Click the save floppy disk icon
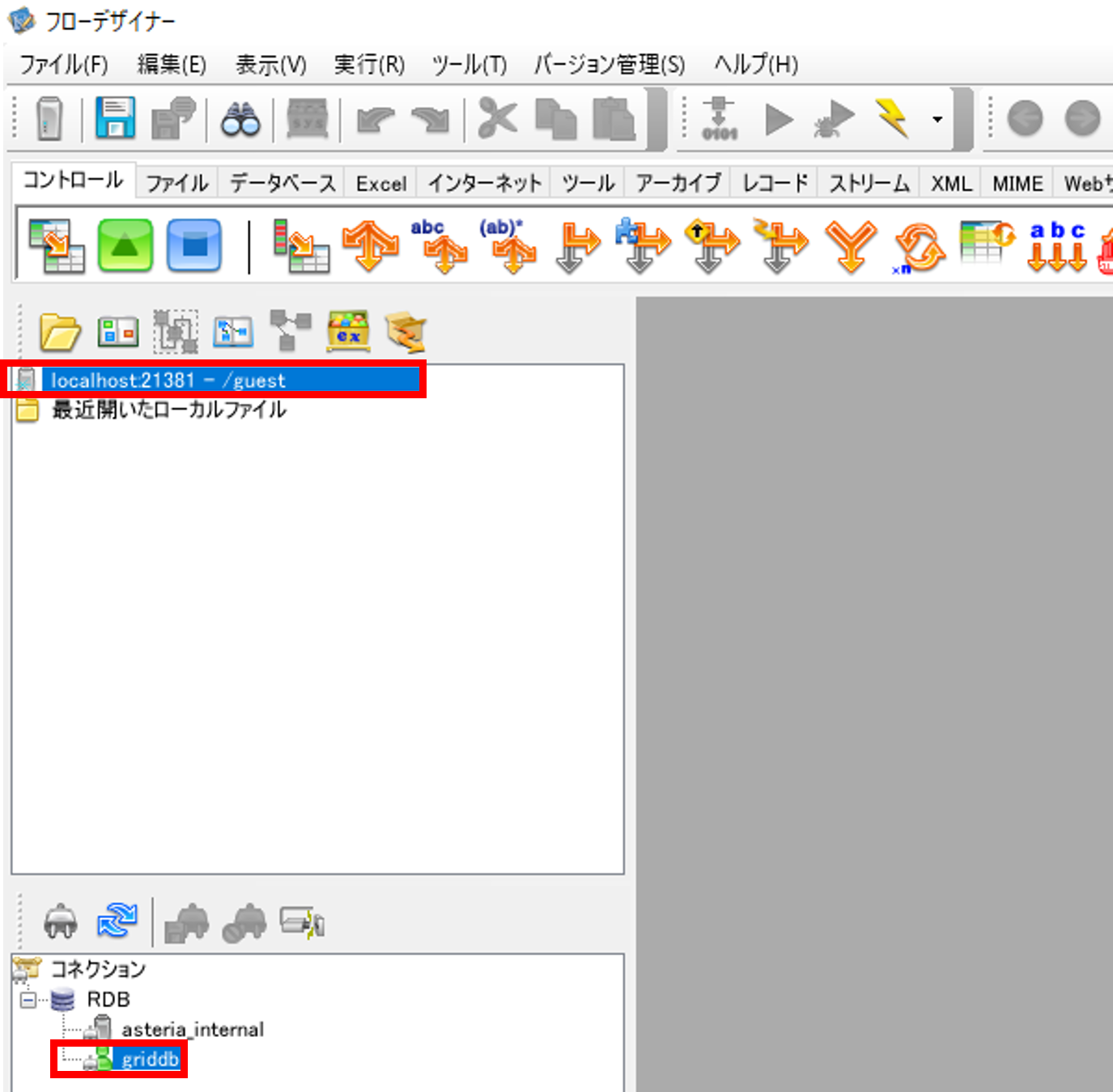This screenshot has height=1092, width=1113. pyautogui.click(x=115, y=118)
